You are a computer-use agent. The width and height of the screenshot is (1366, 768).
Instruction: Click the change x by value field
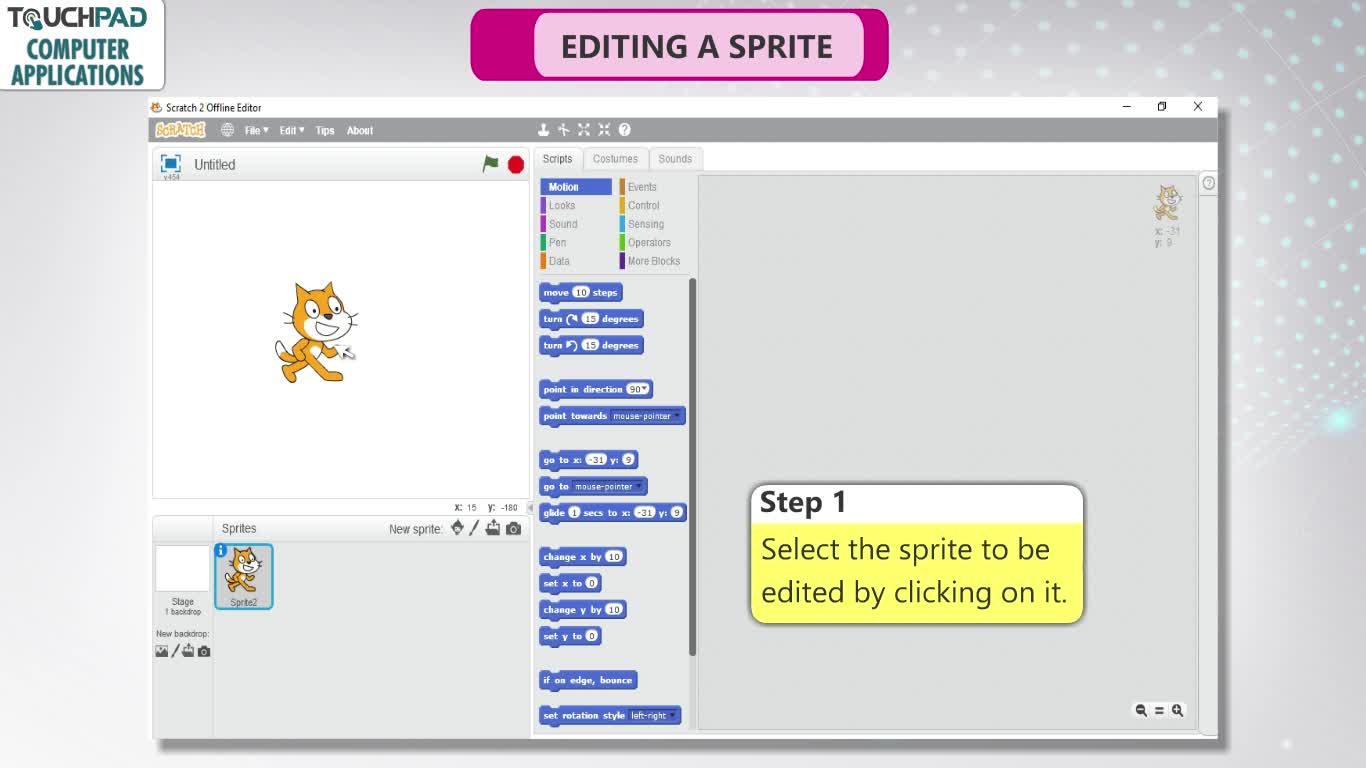point(614,557)
